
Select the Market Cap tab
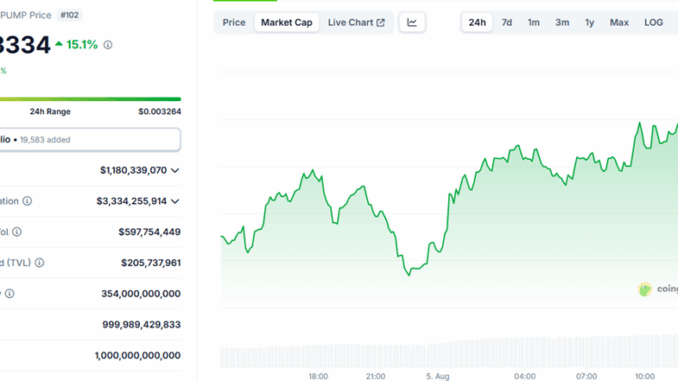(287, 22)
